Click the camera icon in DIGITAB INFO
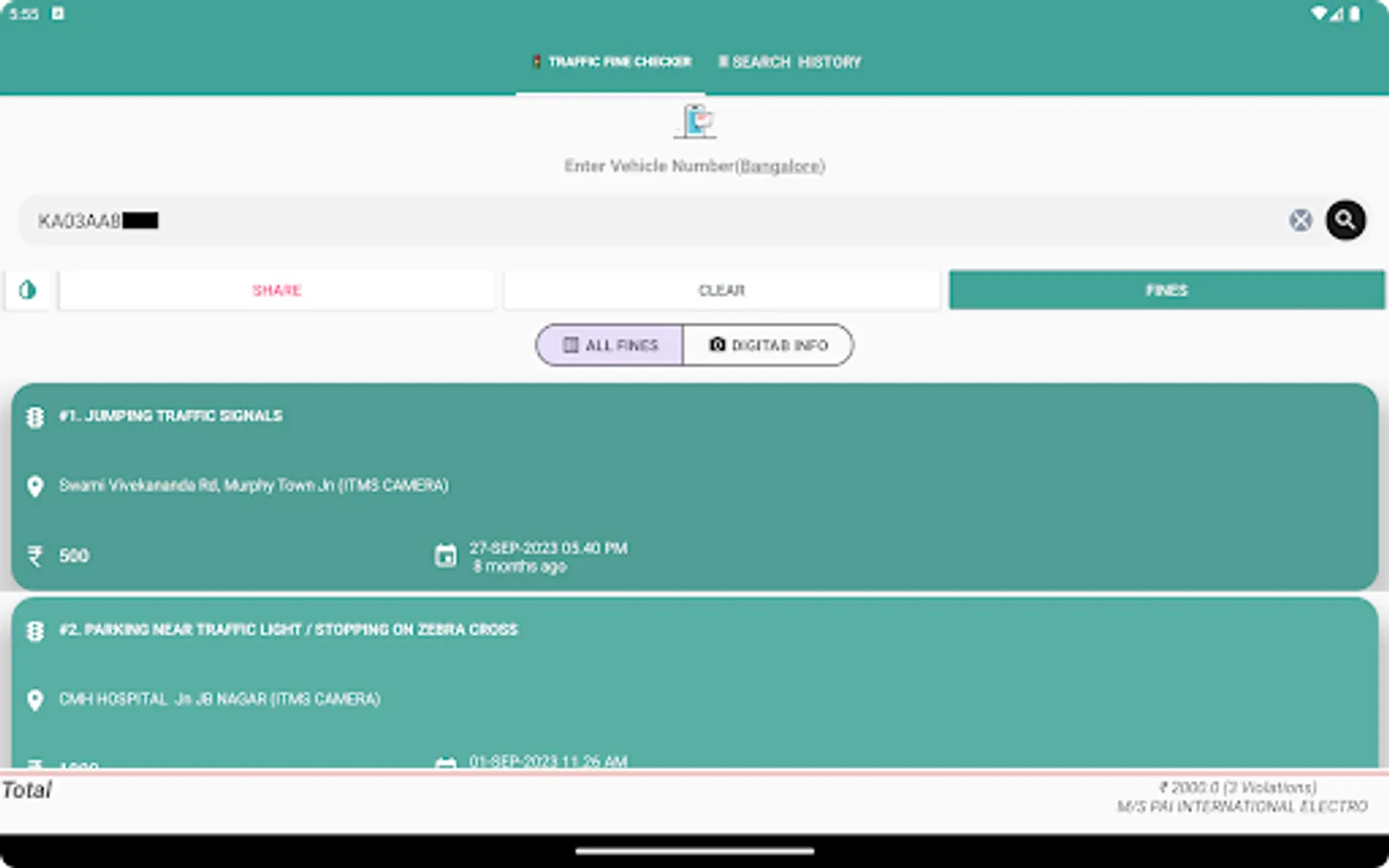Image resolution: width=1389 pixels, height=868 pixels. (716, 344)
